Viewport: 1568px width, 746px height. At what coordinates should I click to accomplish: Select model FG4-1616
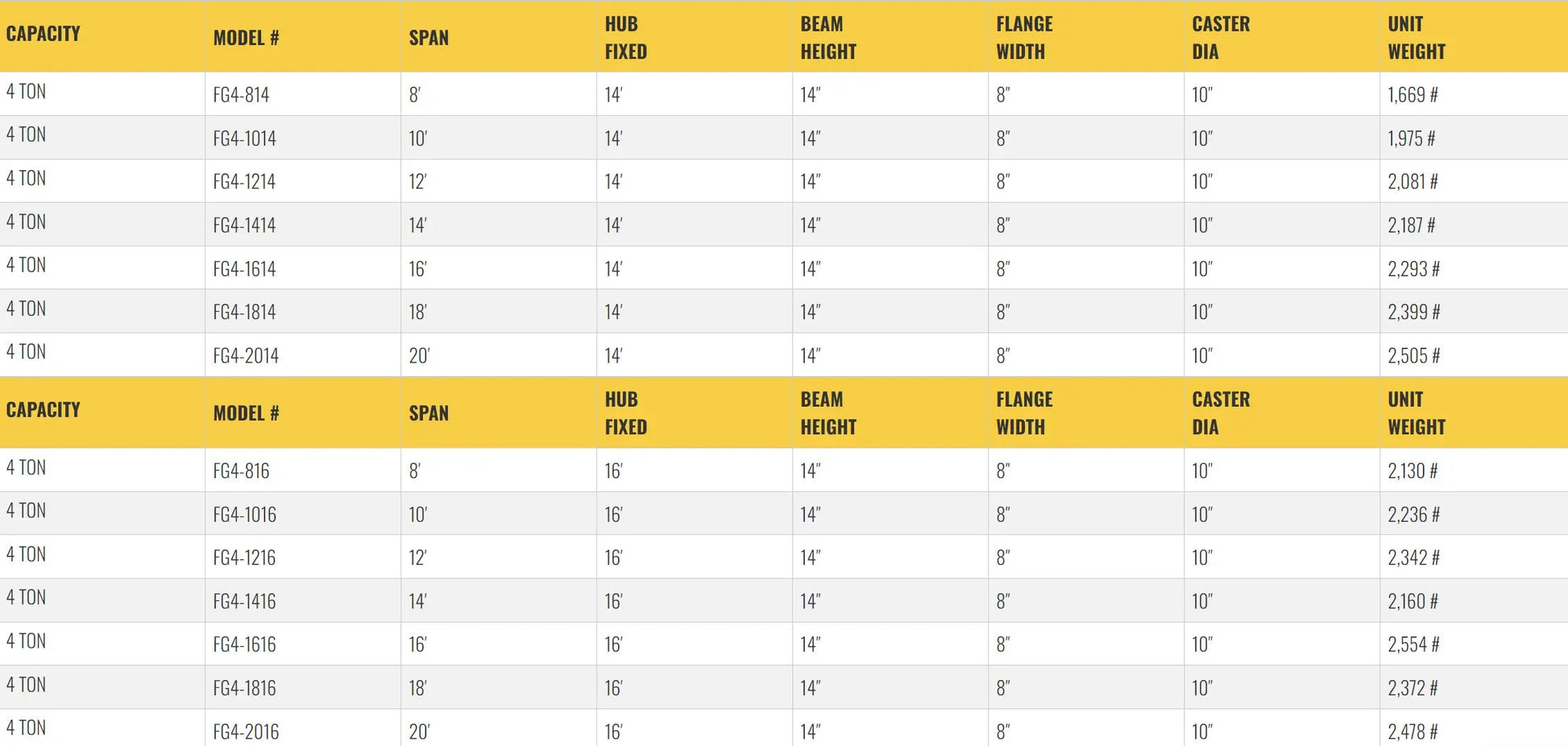[244, 645]
